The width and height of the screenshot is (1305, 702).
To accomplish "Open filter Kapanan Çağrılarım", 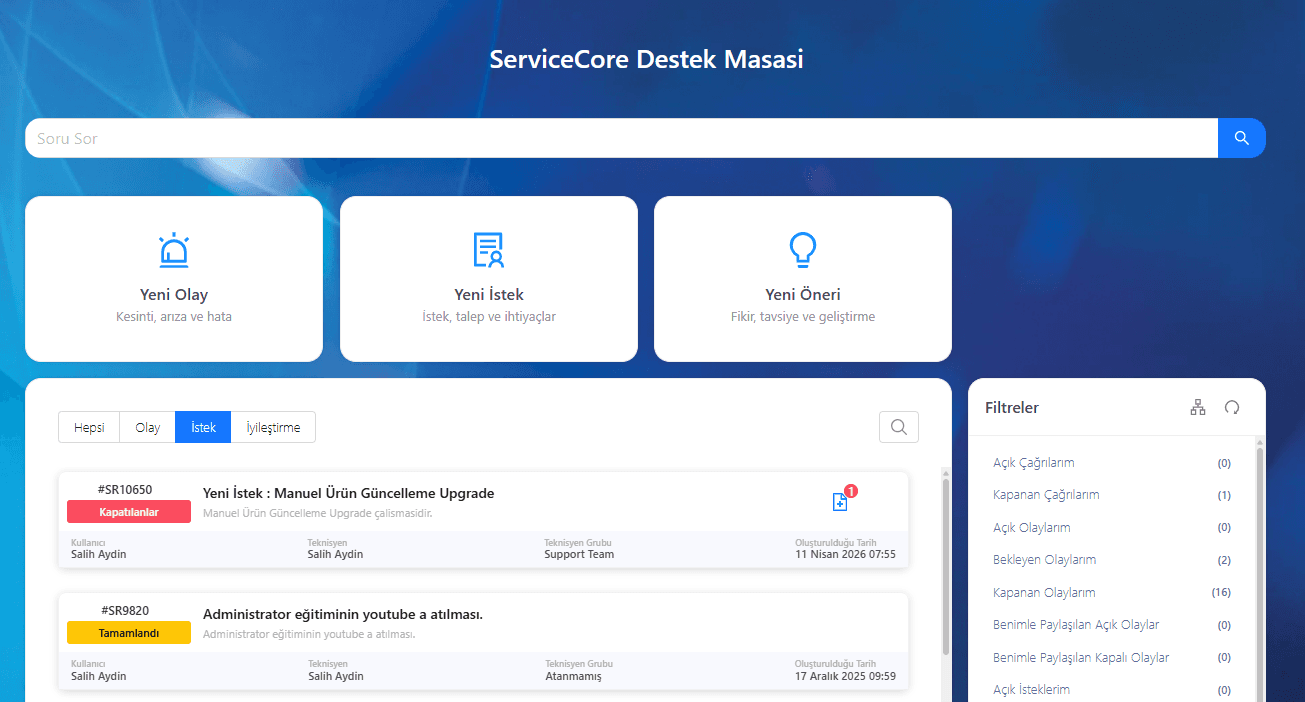I will (1046, 495).
